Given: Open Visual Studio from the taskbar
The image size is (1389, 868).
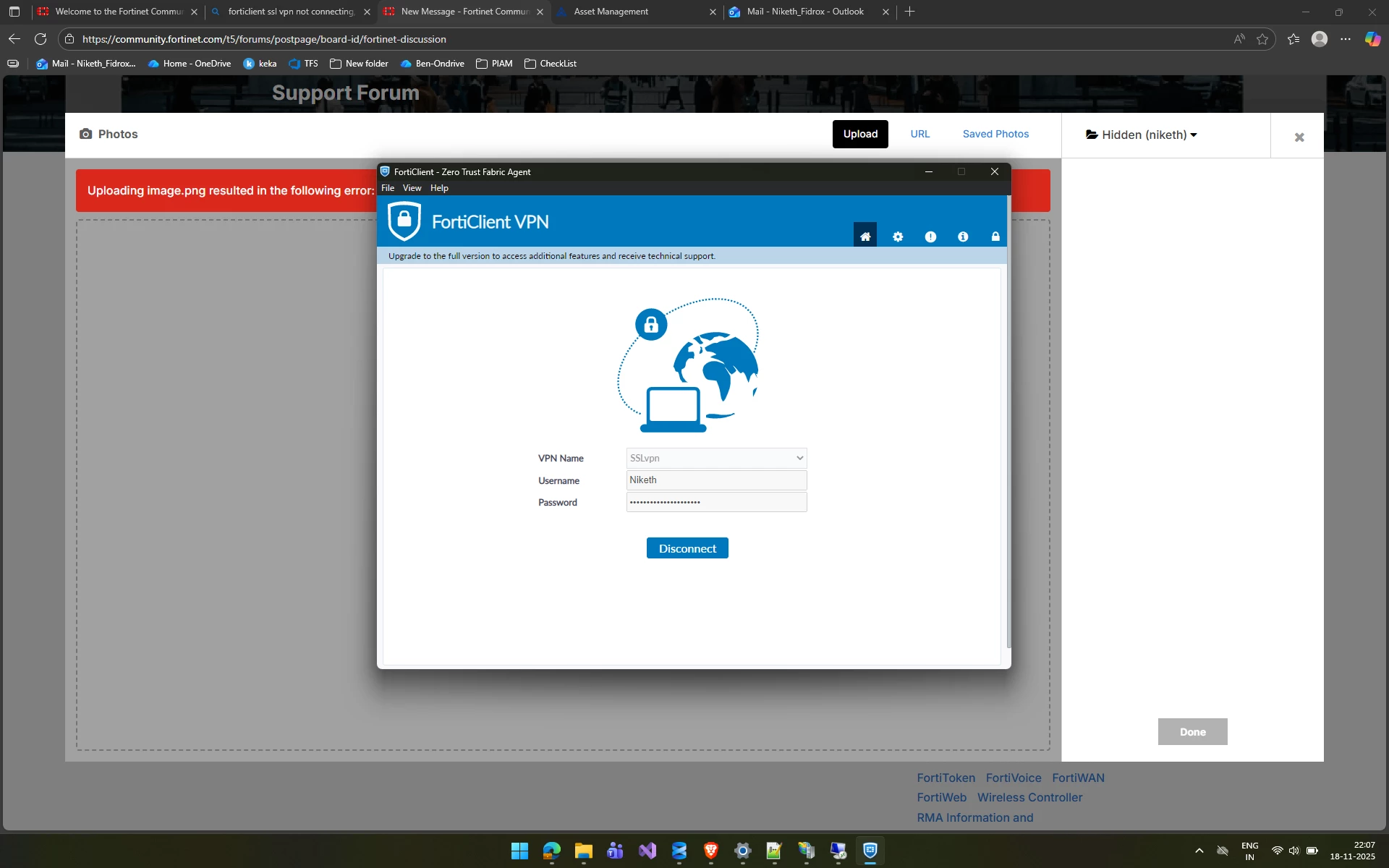Looking at the screenshot, I should [x=647, y=851].
